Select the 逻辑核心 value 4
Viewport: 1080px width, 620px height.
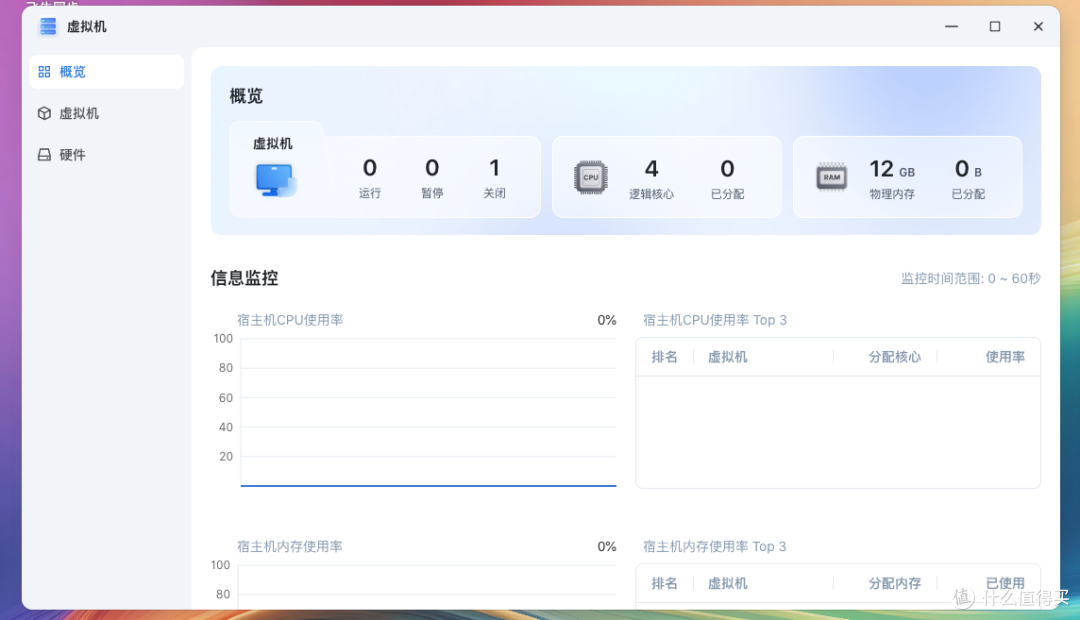(x=652, y=169)
